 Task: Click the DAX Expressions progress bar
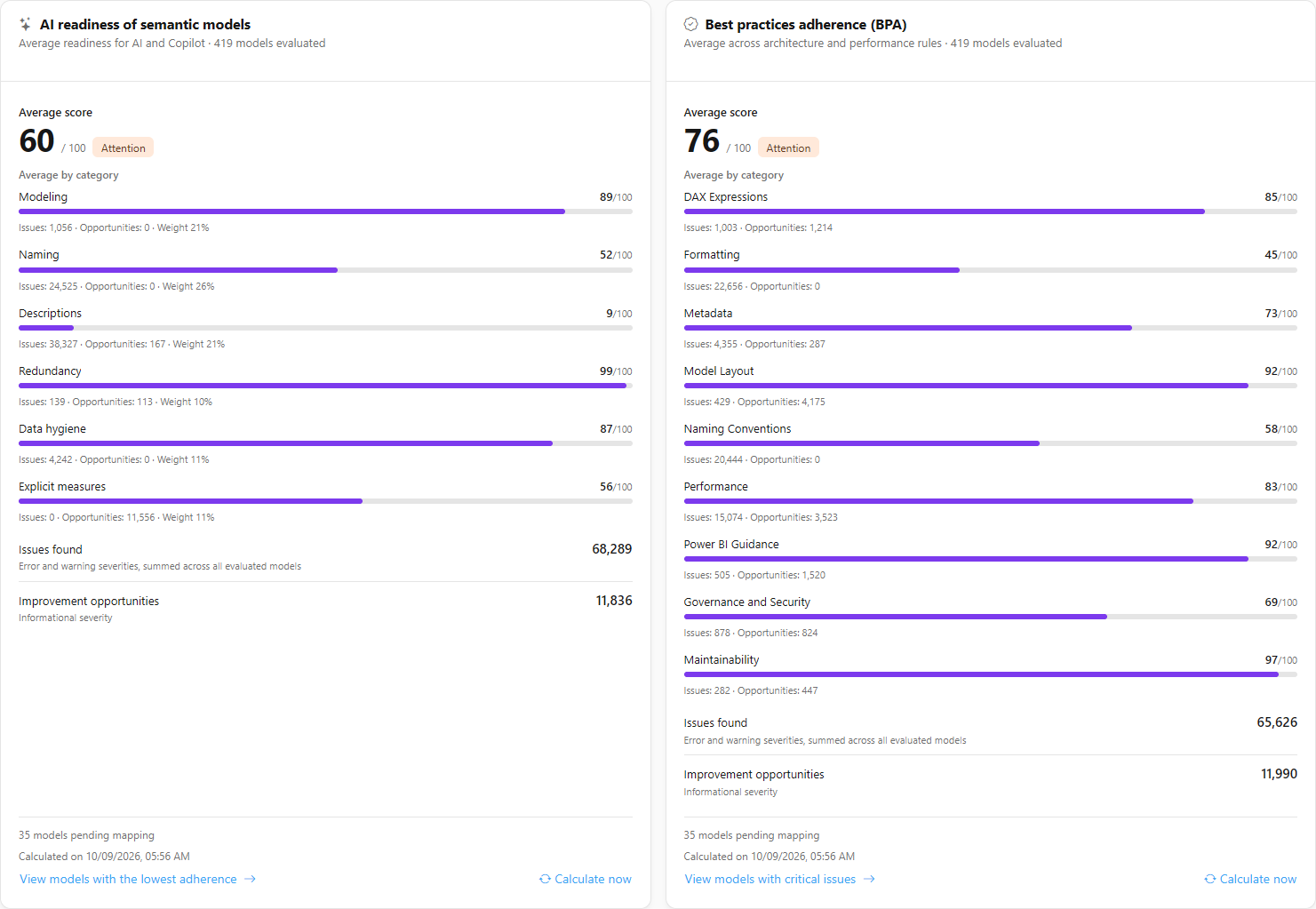[x=990, y=211]
